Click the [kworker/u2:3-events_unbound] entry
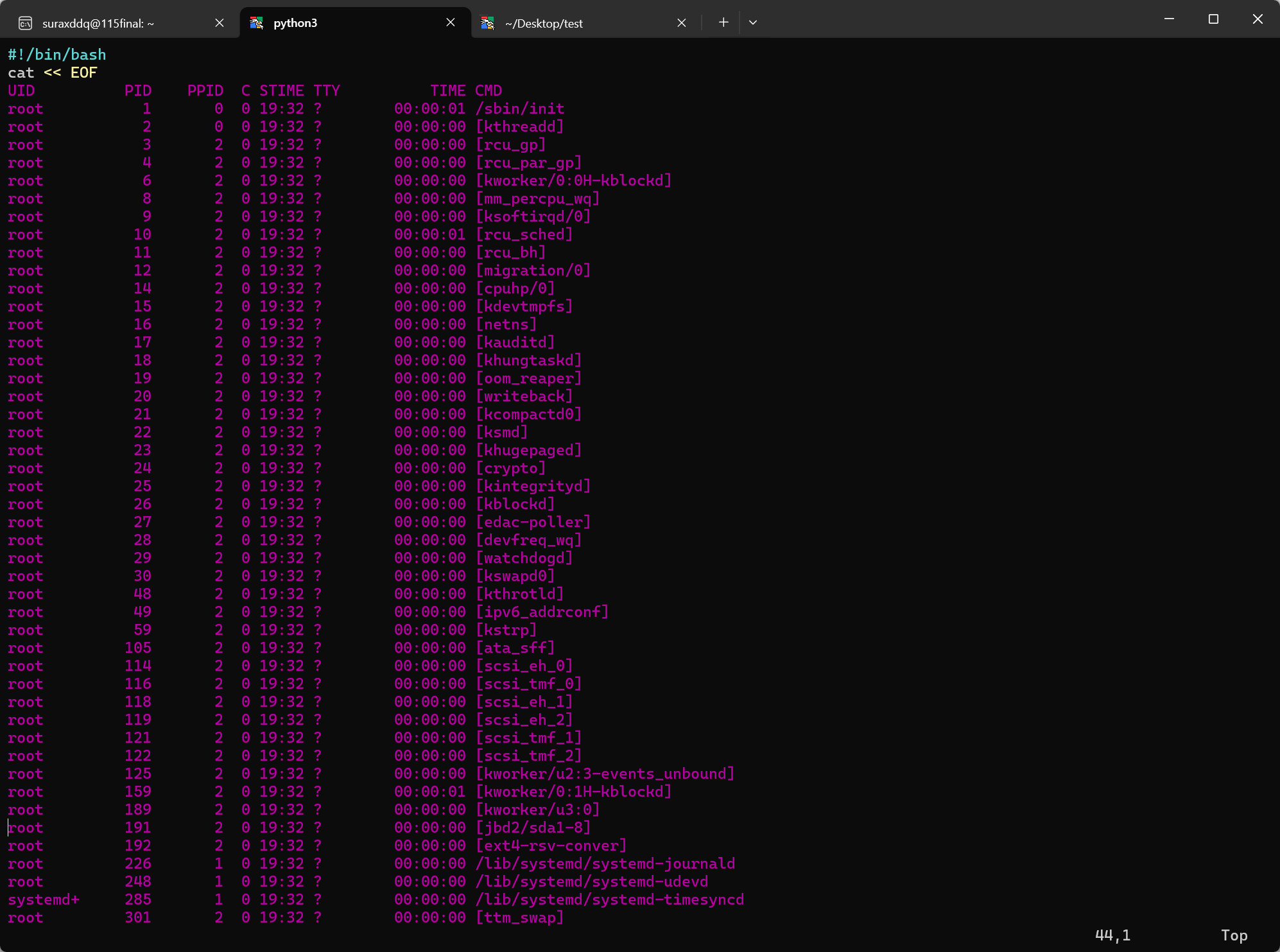The width and height of the screenshot is (1280, 952). [605, 774]
